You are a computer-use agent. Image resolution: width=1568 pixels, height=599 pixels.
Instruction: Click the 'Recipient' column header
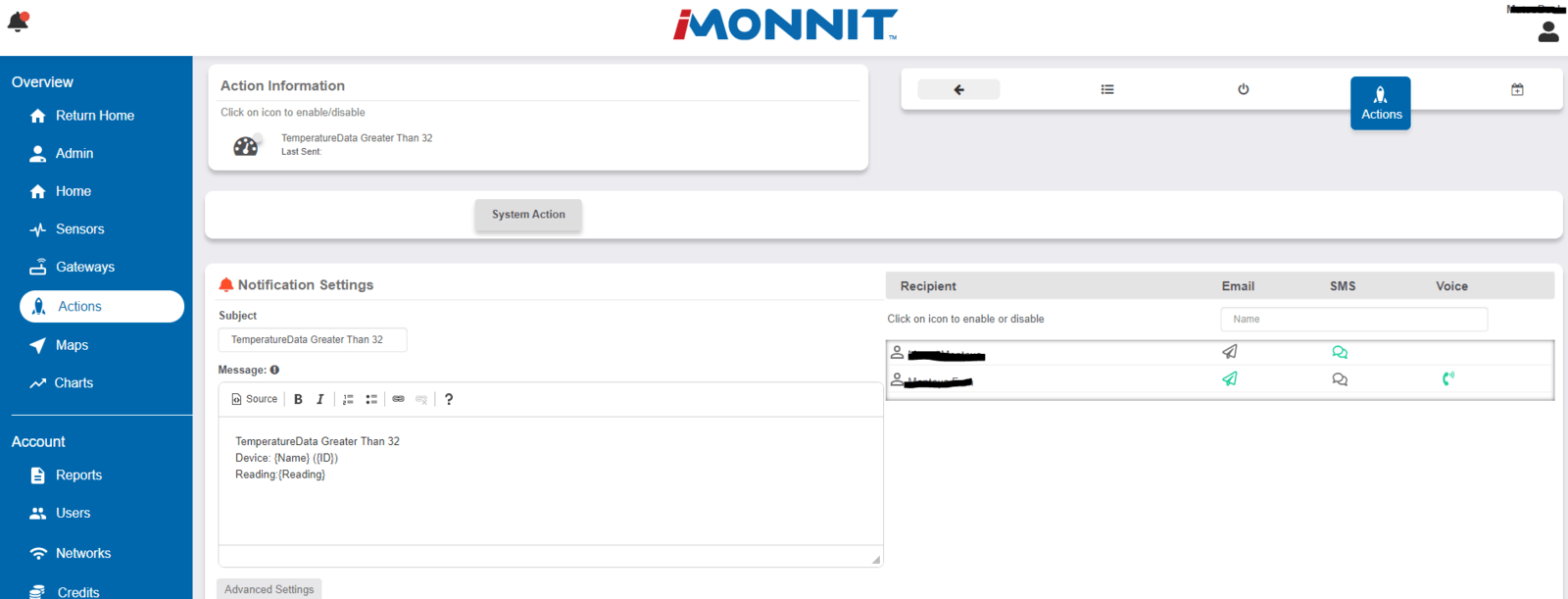click(928, 286)
